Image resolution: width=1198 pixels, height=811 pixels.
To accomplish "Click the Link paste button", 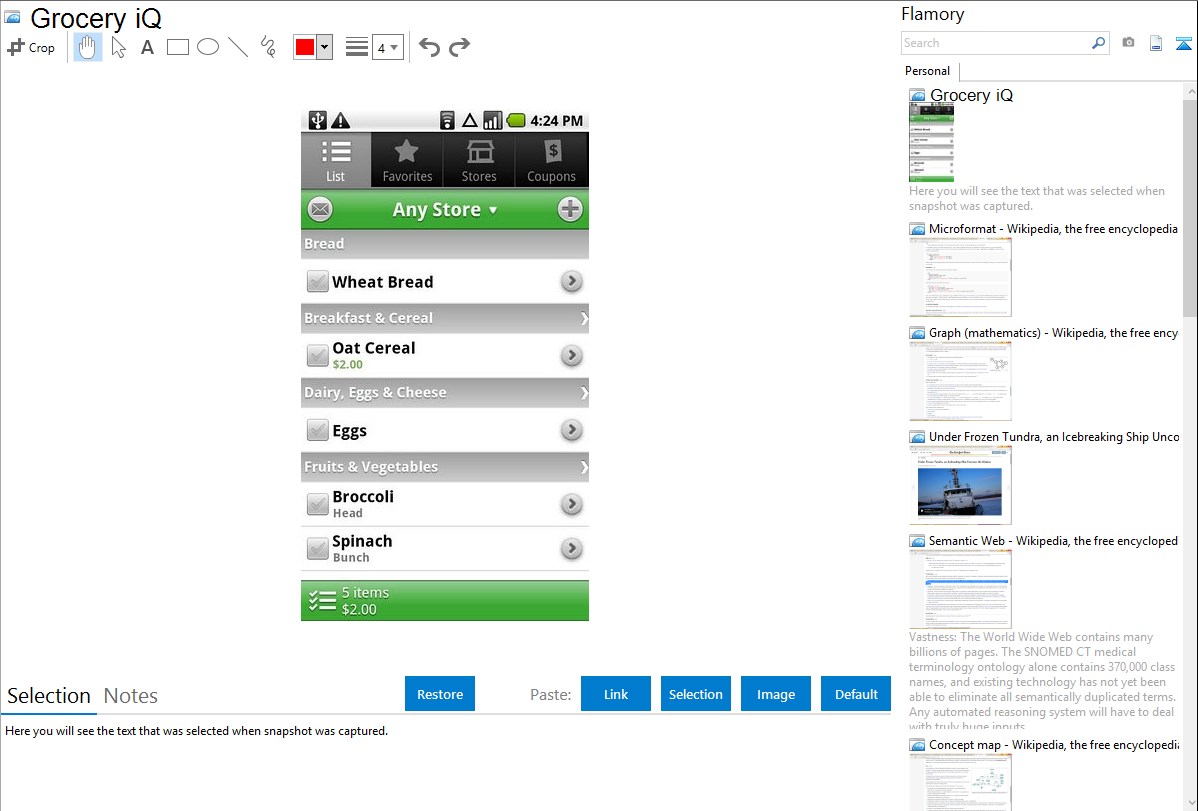I will pos(616,694).
